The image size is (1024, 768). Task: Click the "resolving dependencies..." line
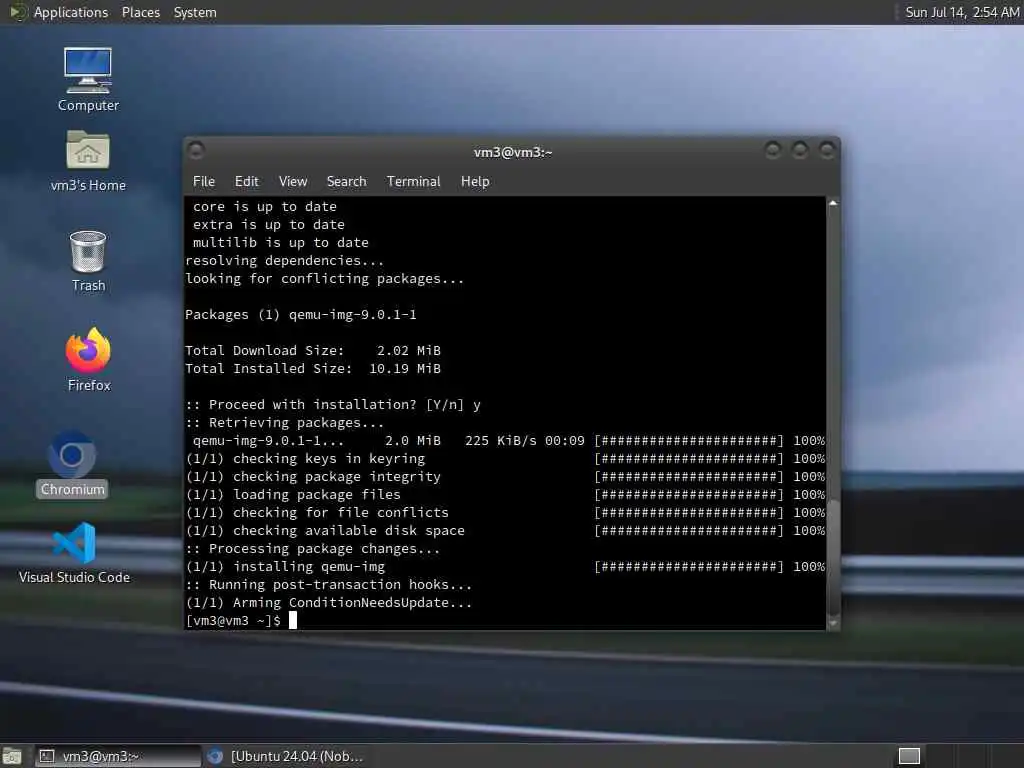285,261
